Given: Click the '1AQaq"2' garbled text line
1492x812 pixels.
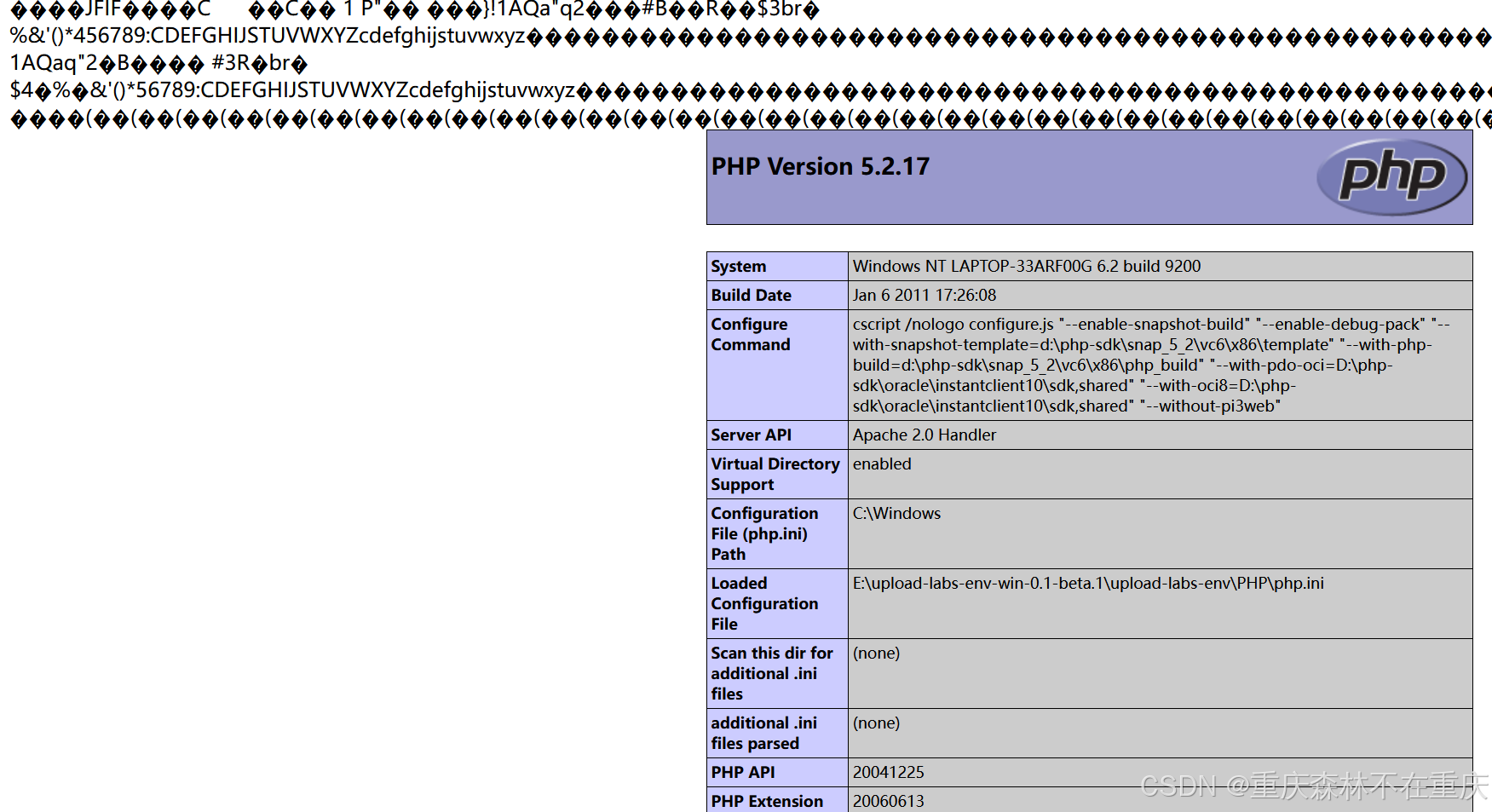Looking at the screenshot, I should [x=158, y=63].
